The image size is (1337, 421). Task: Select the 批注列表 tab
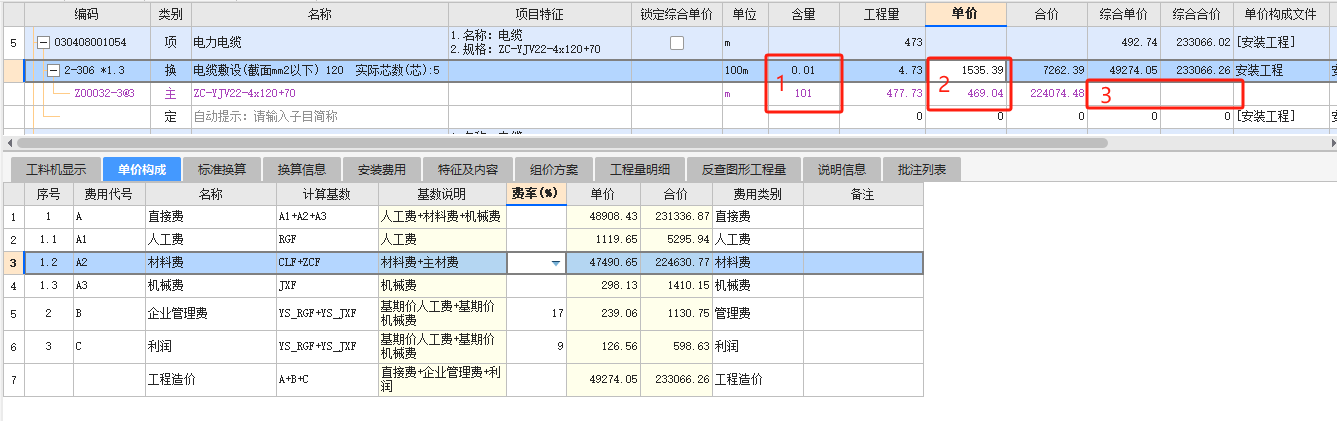click(x=922, y=169)
